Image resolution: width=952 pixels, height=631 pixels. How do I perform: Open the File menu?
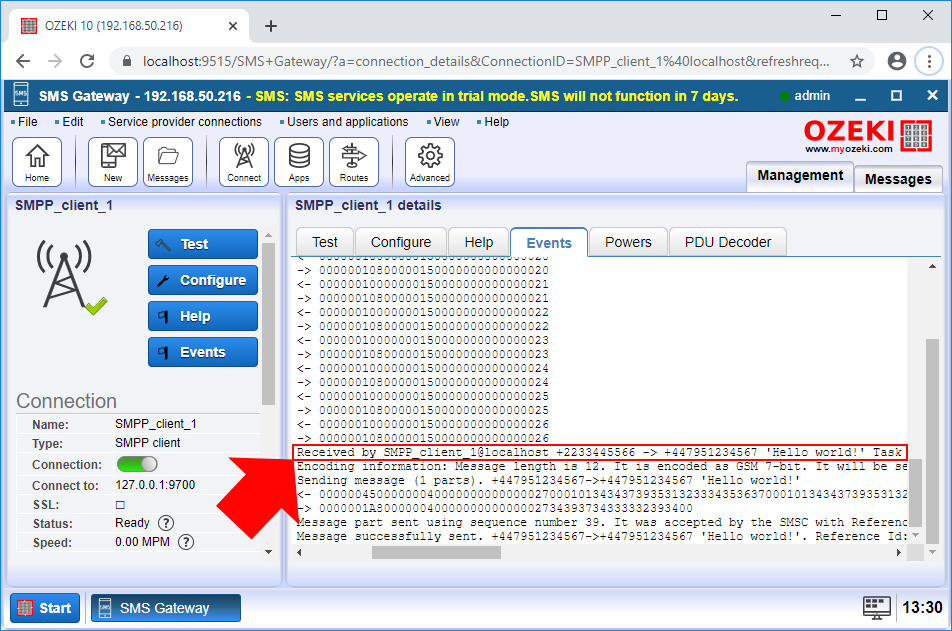(x=27, y=122)
